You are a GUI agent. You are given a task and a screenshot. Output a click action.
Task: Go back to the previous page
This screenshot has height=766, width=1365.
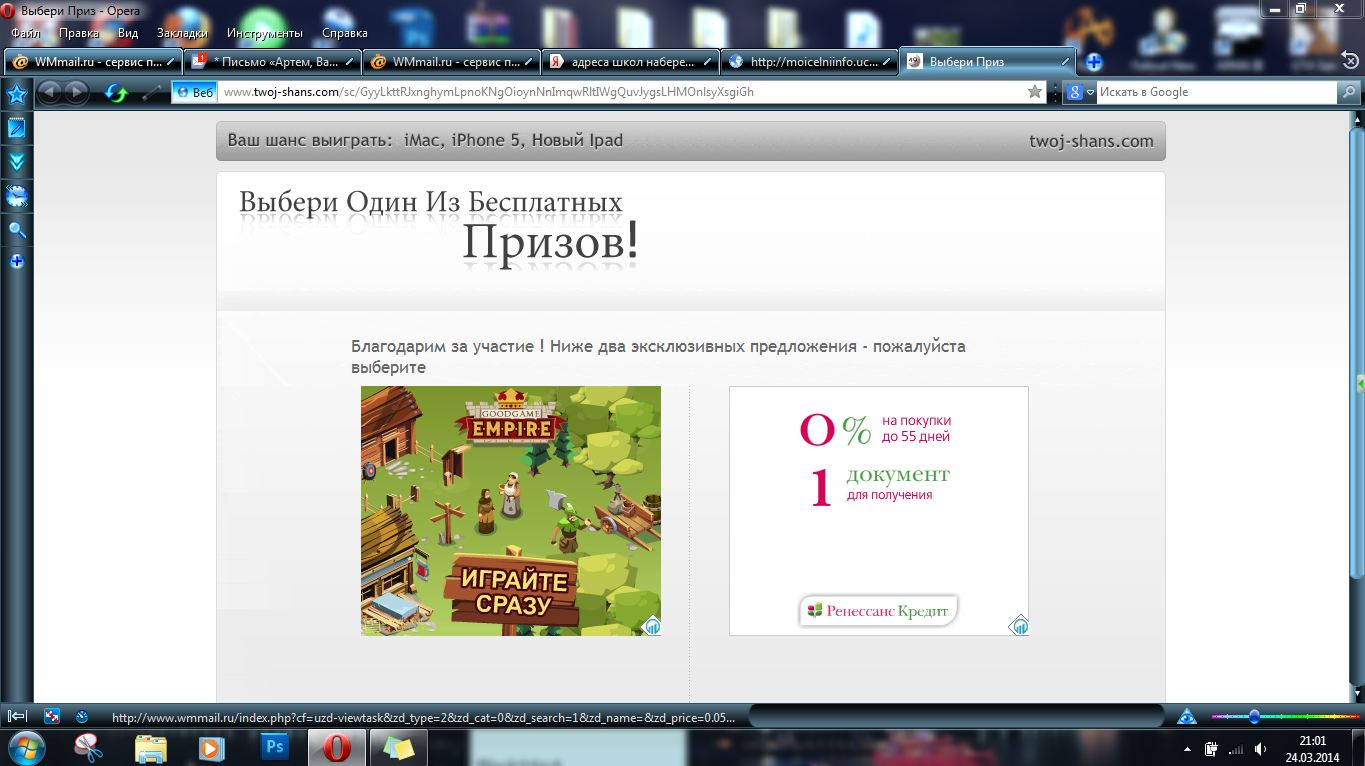(x=49, y=92)
